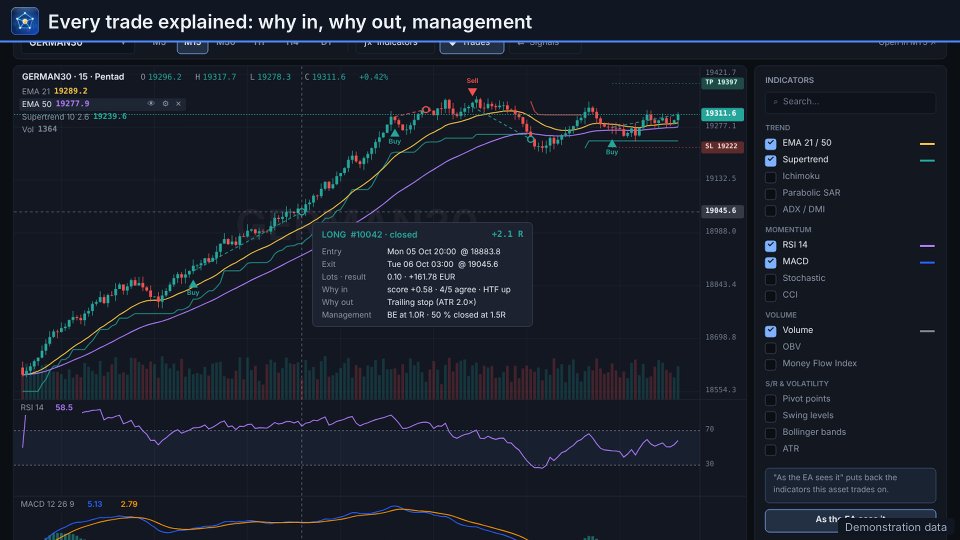Click the +0.42% change value
The image size is (960, 540).
click(x=373, y=77)
